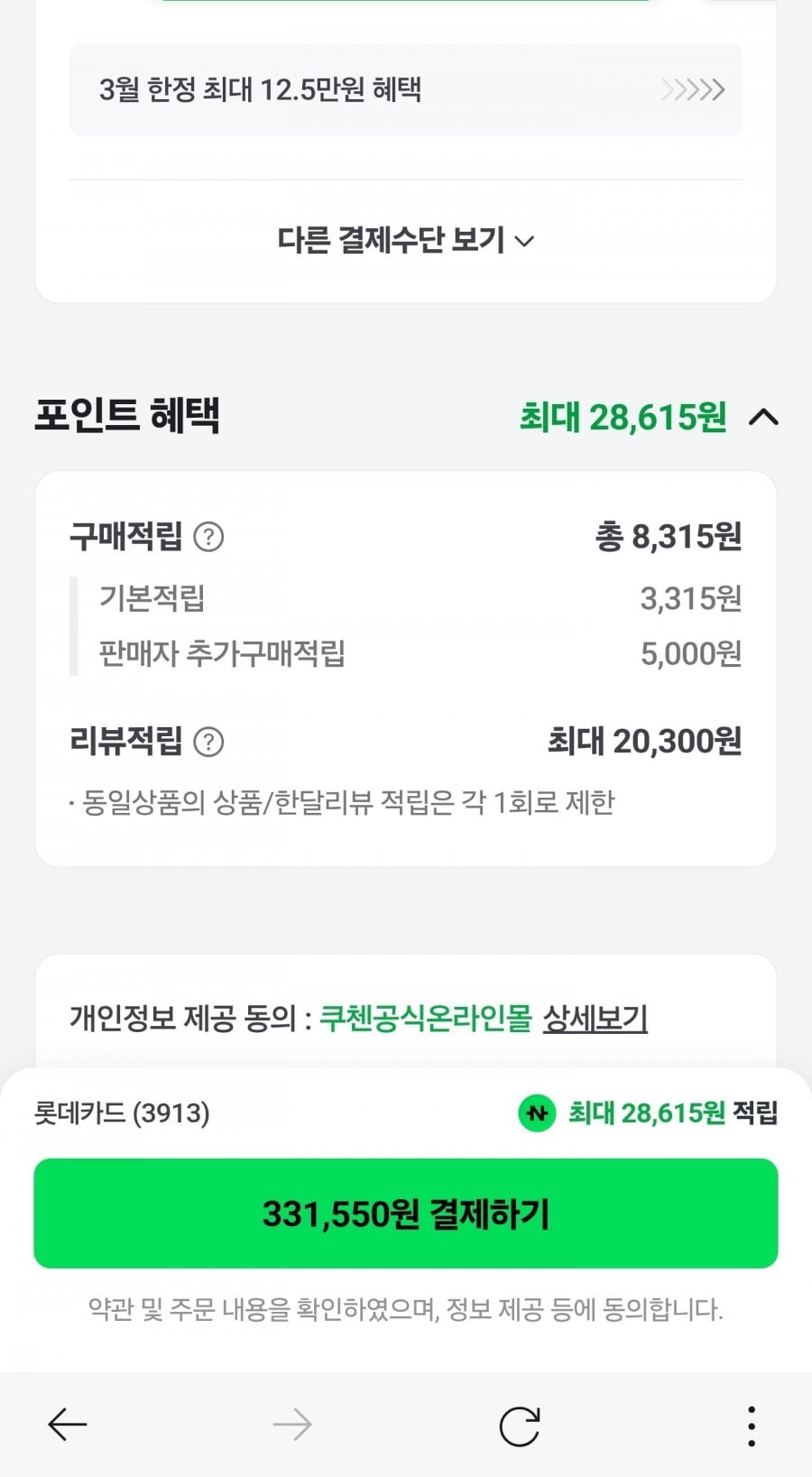The height and width of the screenshot is (1477, 812).
Task: Tap help icon next to 구매적립
Action: tap(209, 537)
